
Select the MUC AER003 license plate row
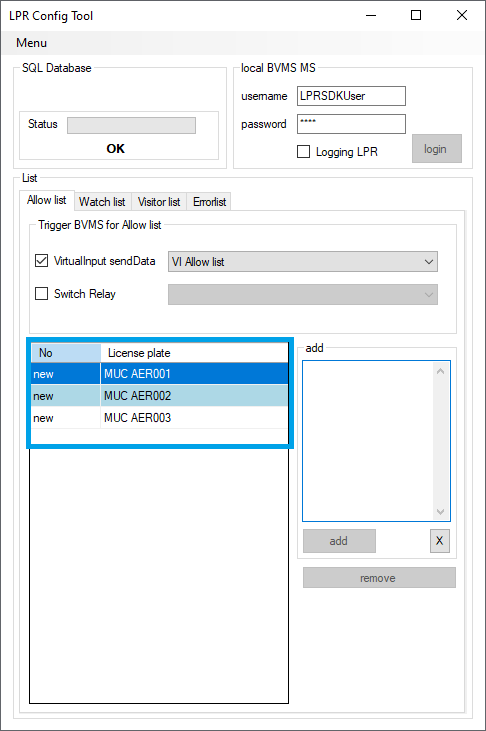click(160, 418)
